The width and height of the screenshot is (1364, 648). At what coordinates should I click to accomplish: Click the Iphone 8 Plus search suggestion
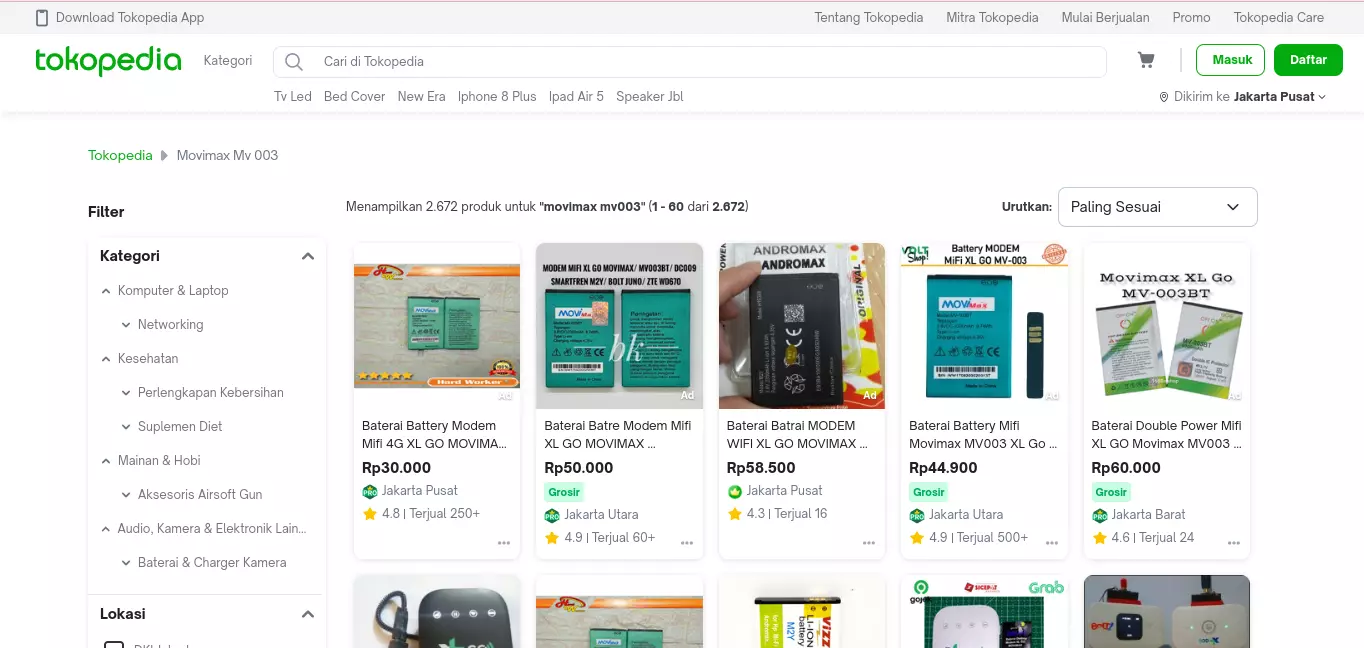tap(497, 97)
